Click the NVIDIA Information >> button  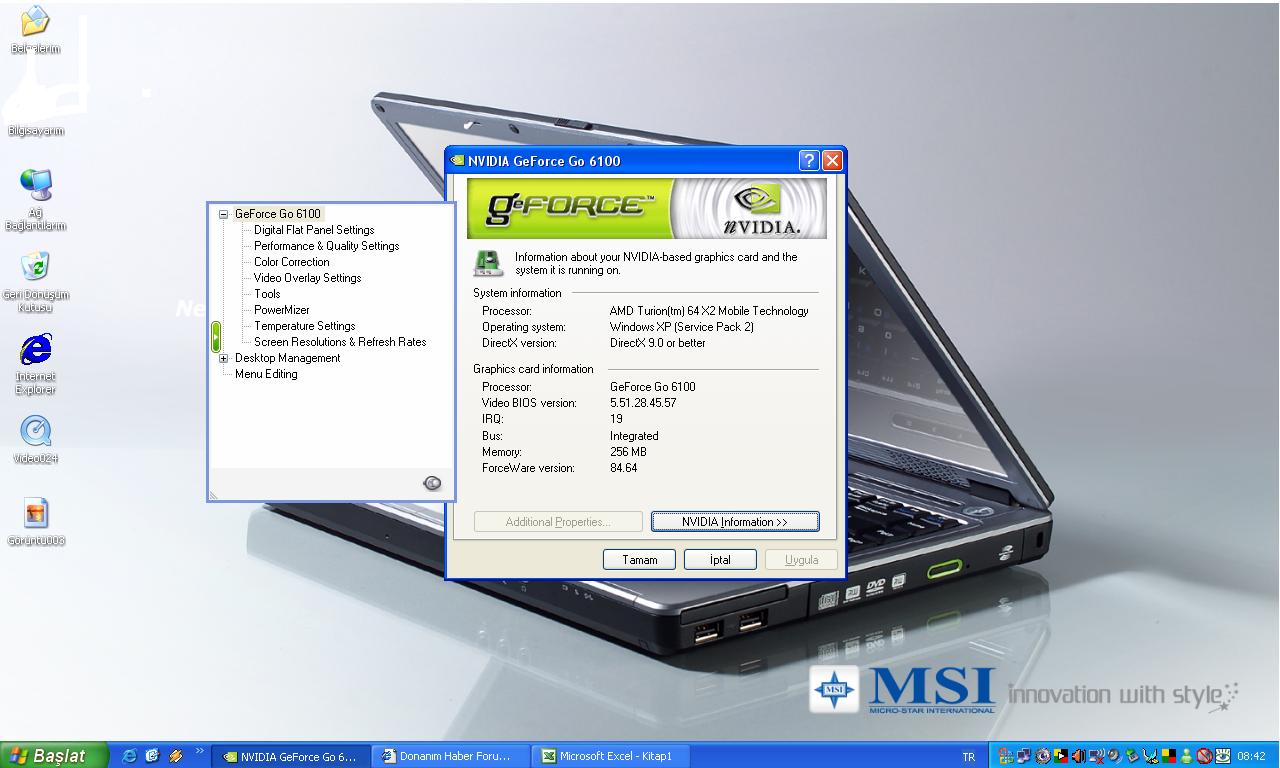tap(735, 522)
